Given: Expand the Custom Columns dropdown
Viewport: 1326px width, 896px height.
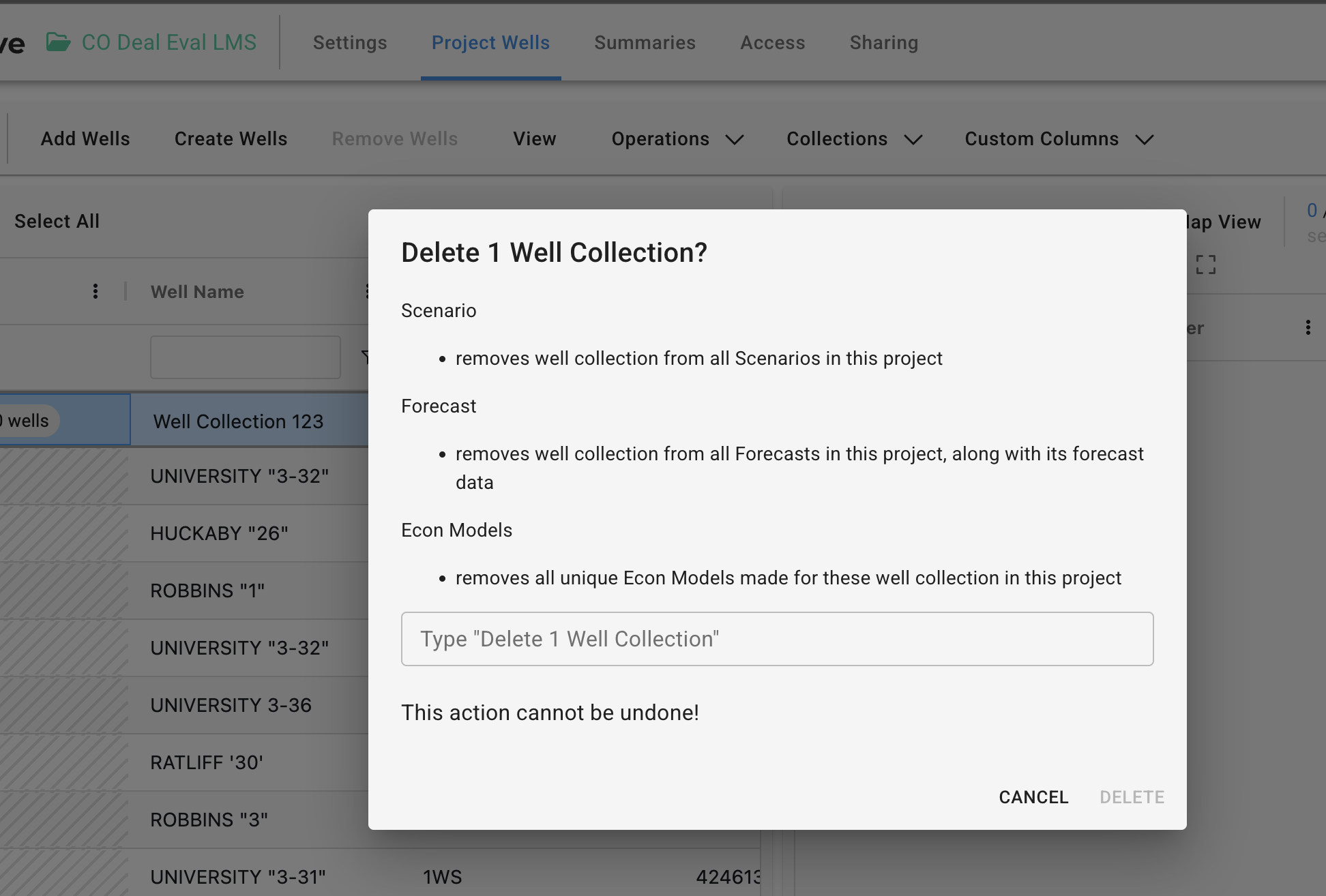Looking at the screenshot, I should (1059, 139).
